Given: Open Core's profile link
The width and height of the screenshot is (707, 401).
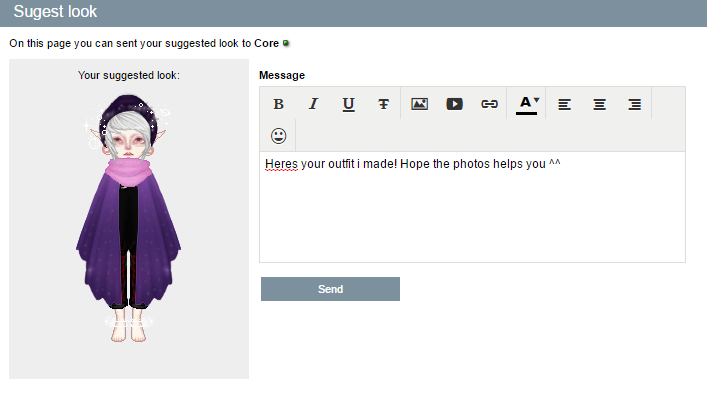Looking at the screenshot, I should click(x=266, y=43).
